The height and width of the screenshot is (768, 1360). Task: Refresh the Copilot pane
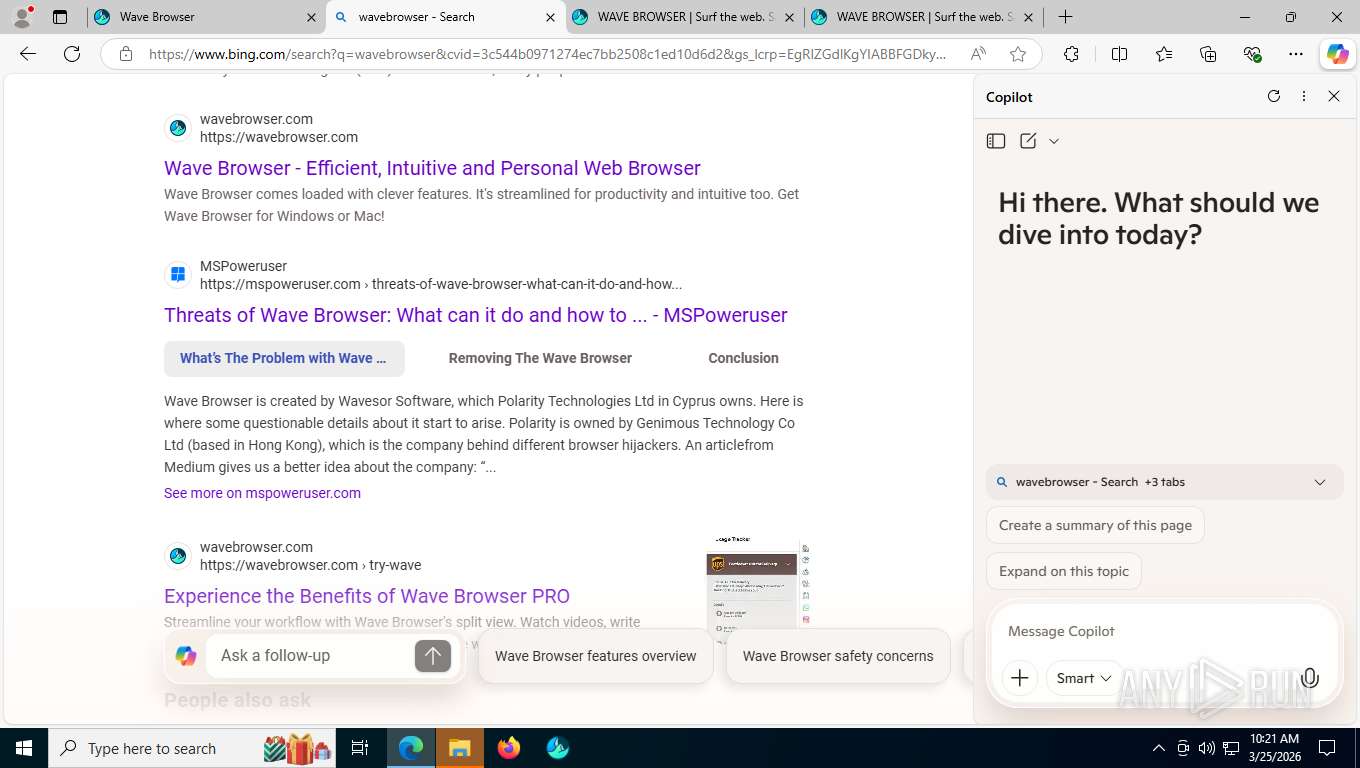pyautogui.click(x=1274, y=96)
